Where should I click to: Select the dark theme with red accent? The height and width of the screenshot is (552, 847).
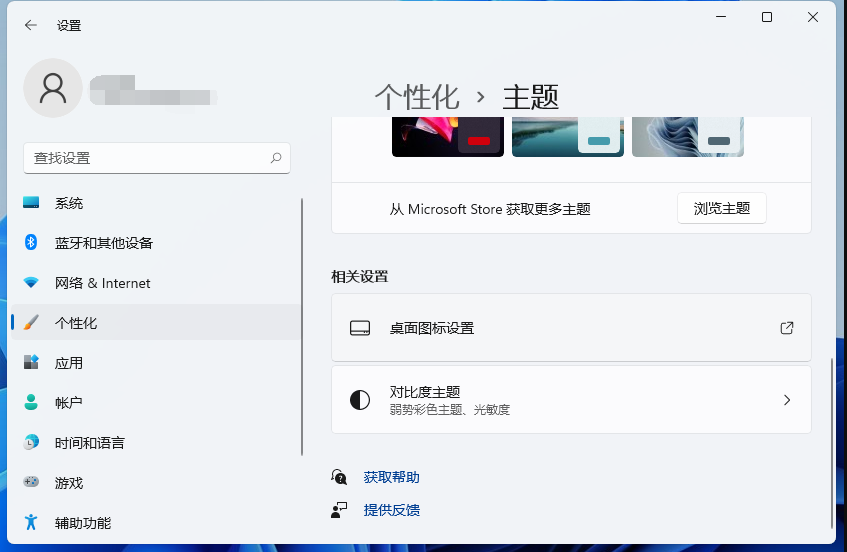pos(448,137)
